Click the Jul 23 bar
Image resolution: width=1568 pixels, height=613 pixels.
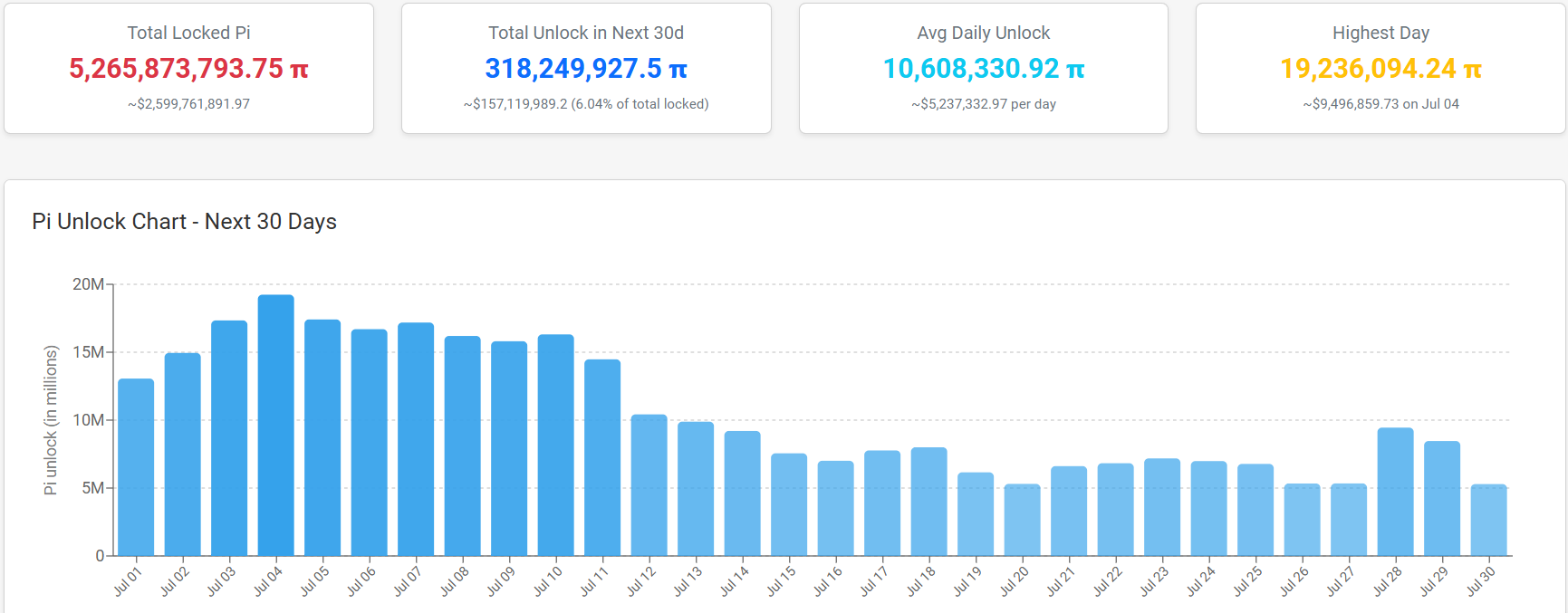[x=1162, y=507]
